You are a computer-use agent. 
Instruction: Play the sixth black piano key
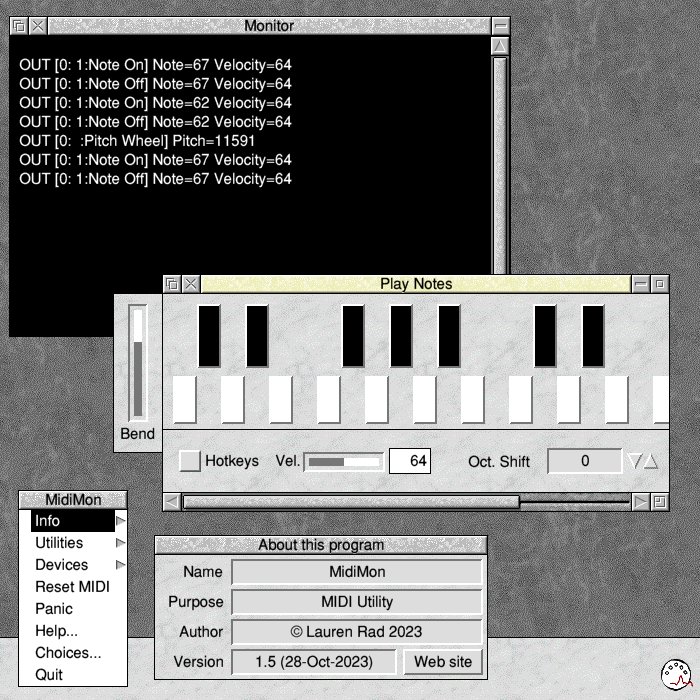pos(546,336)
